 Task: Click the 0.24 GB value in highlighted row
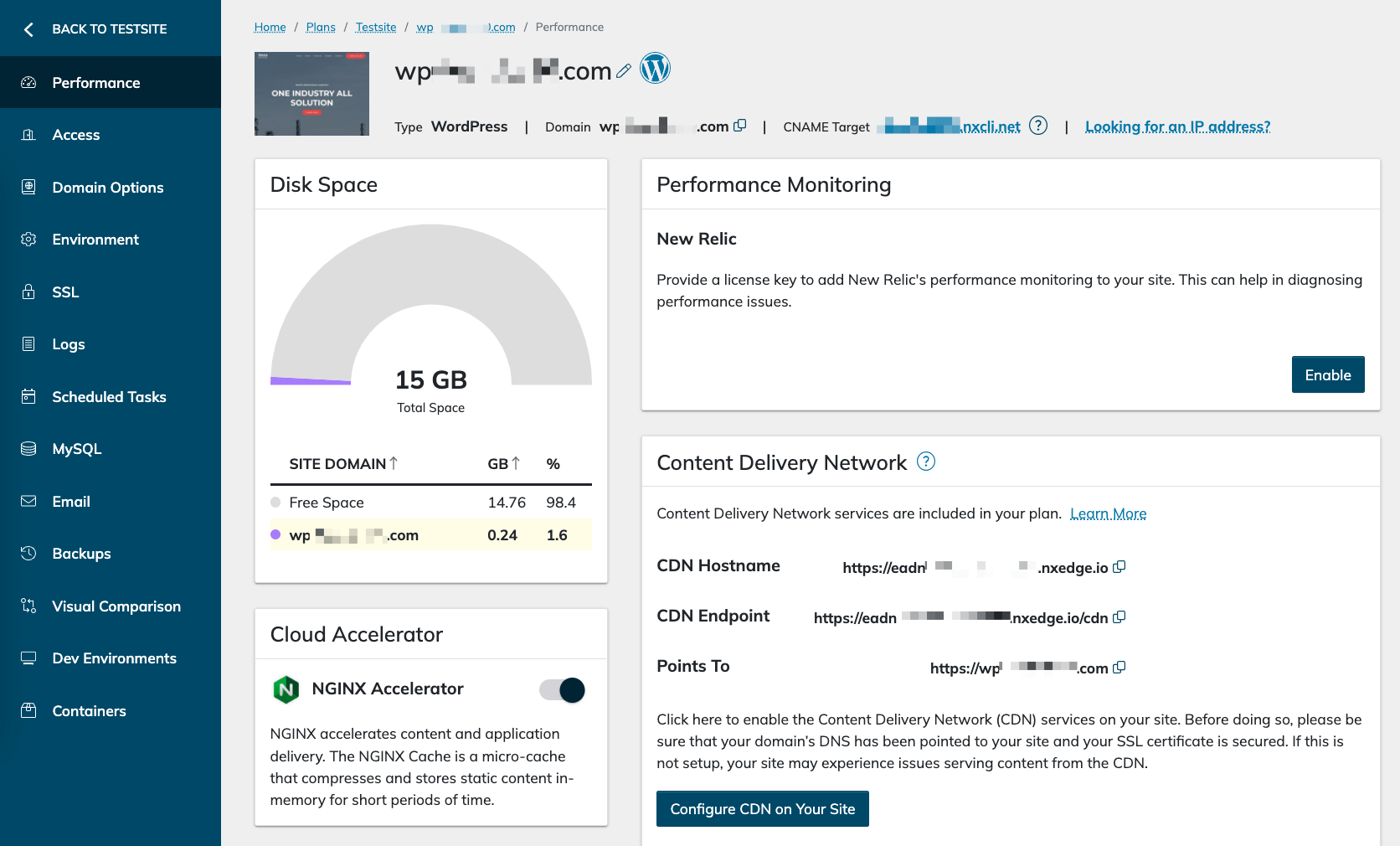click(502, 535)
